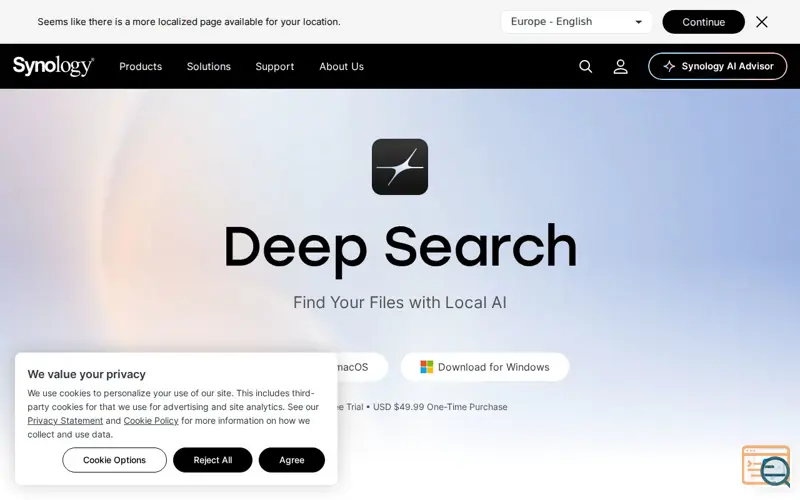Open the user account icon
800x500 pixels.
[620, 66]
